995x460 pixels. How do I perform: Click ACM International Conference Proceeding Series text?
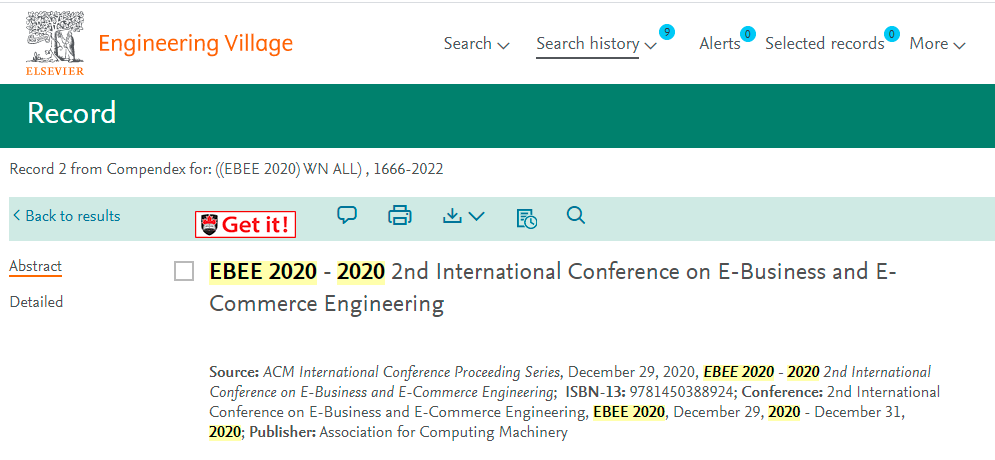(412, 372)
